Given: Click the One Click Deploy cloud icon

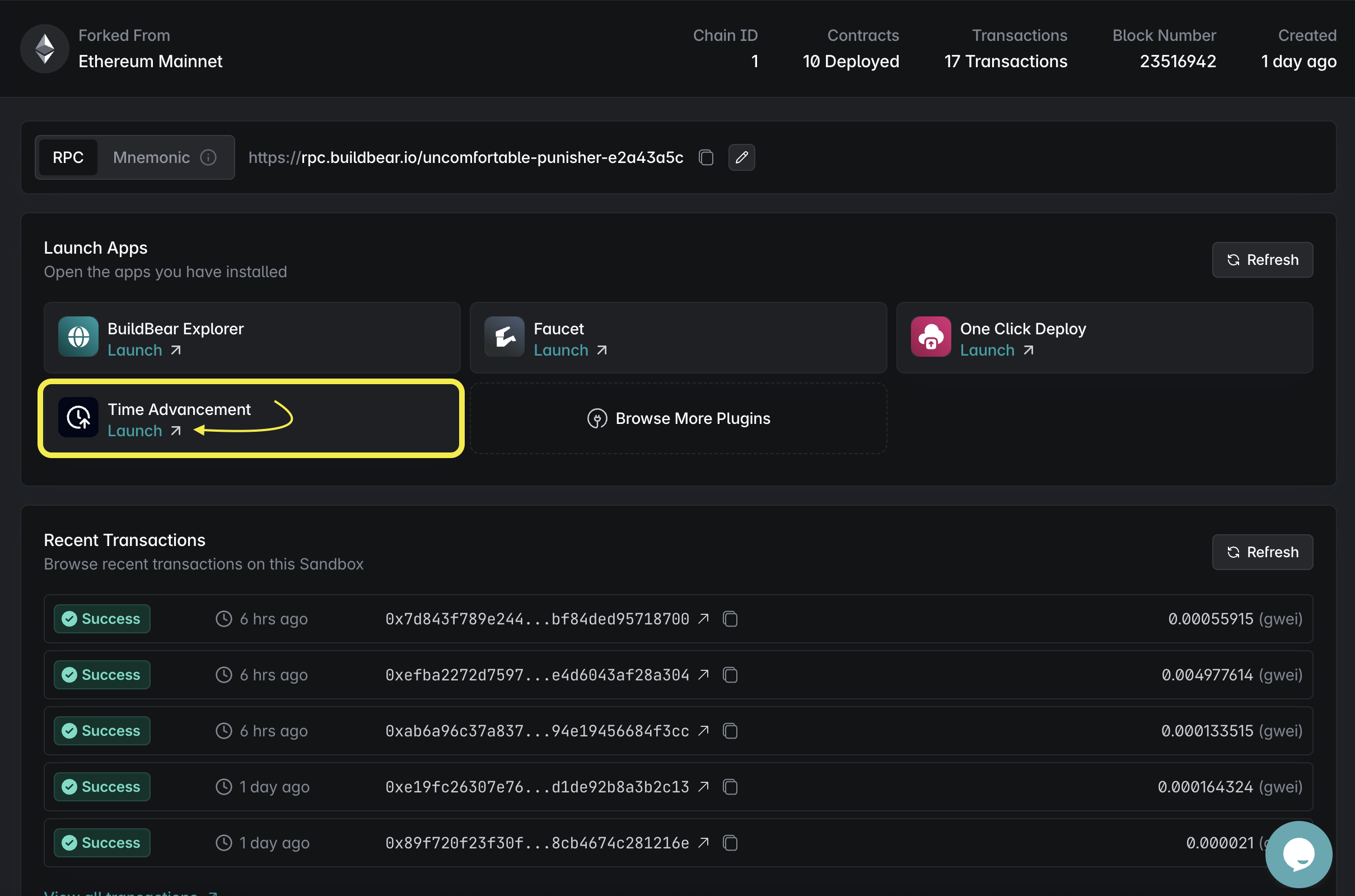Looking at the screenshot, I should [x=931, y=337].
